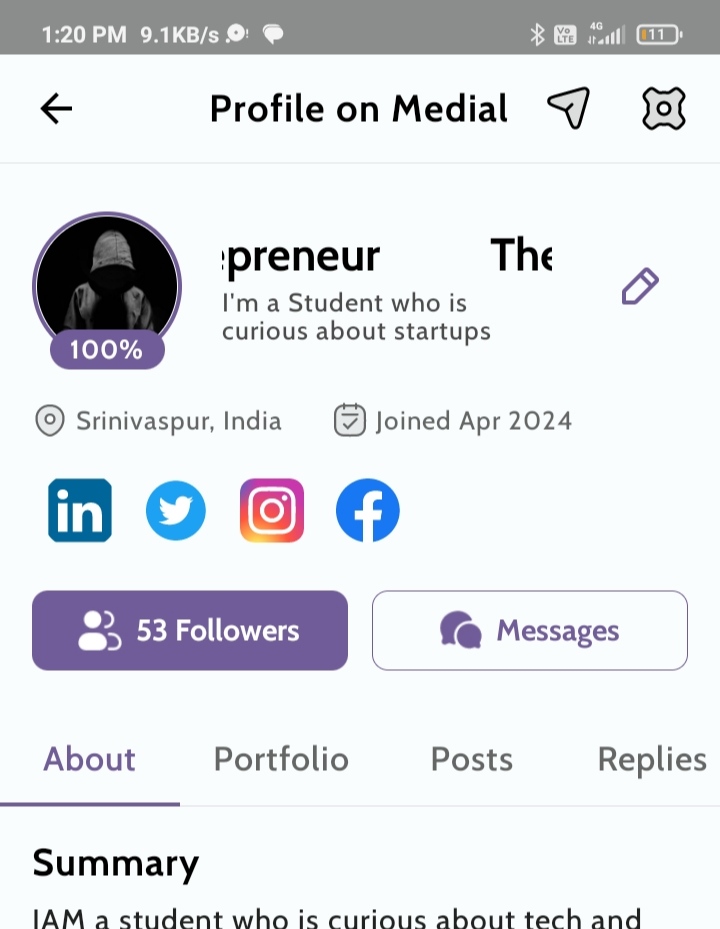Switch to the Replies tab
This screenshot has height=929, width=720.
[652, 760]
